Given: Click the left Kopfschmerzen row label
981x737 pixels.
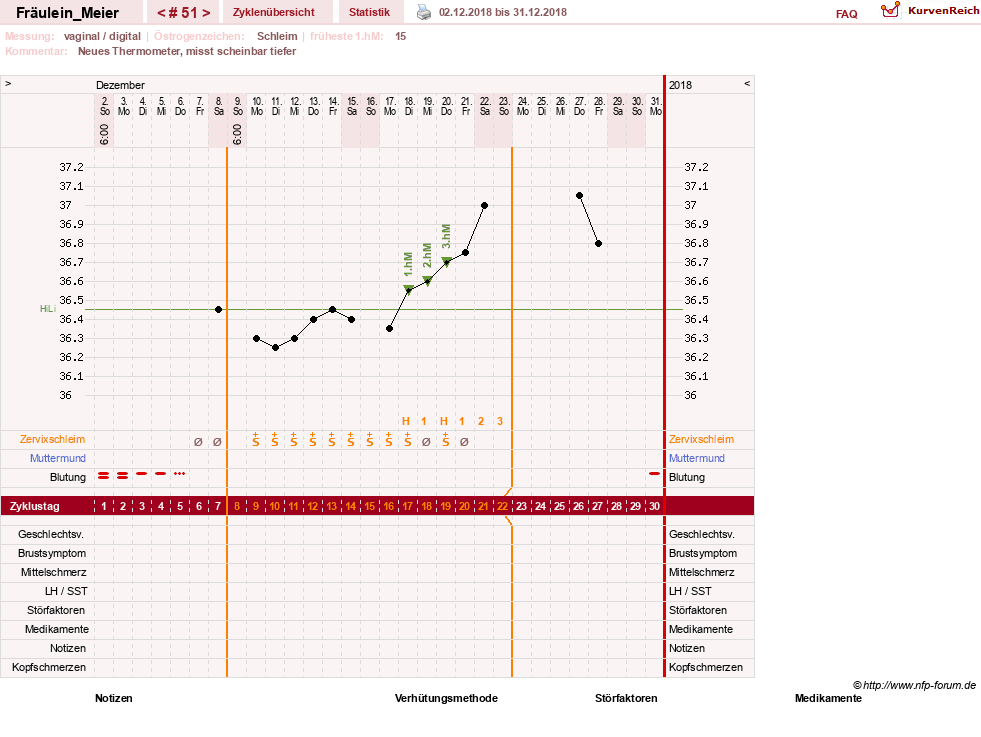Looking at the screenshot, I should (49, 667).
